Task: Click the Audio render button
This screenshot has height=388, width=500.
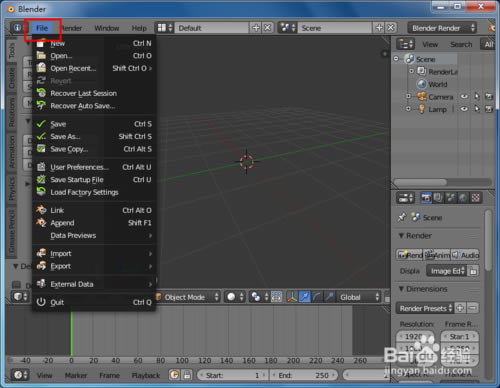Action: coord(465,255)
